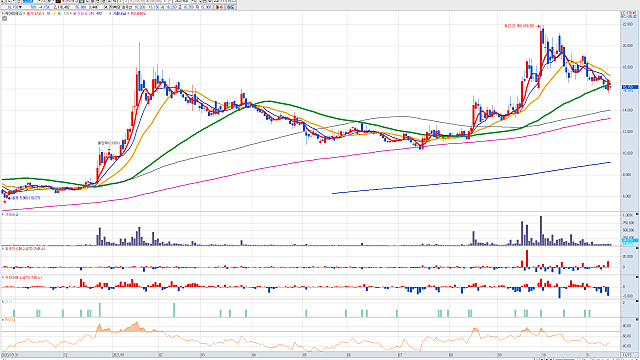Click the small box icon below the price legend
This screenshot has width=640, height=360.
tap(4, 18)
